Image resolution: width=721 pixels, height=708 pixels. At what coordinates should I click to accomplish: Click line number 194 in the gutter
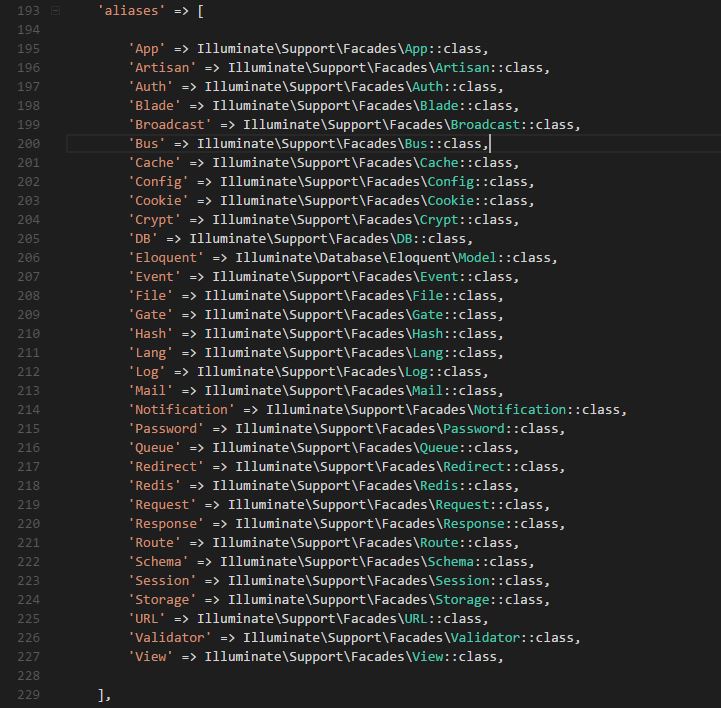[28, 30]
